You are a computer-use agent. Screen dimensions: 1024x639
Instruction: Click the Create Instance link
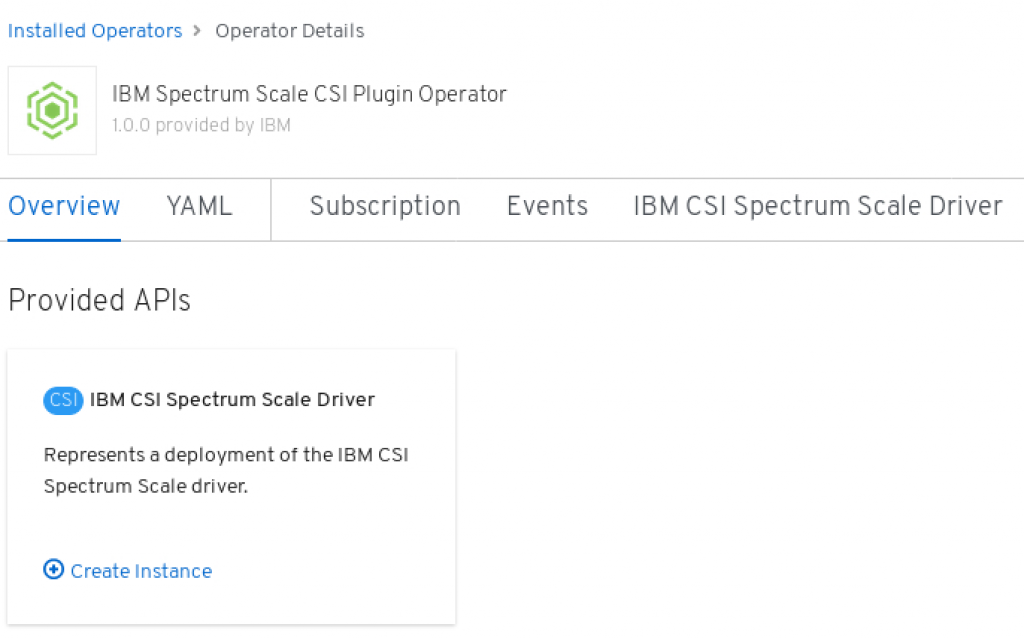coord(142,571)
